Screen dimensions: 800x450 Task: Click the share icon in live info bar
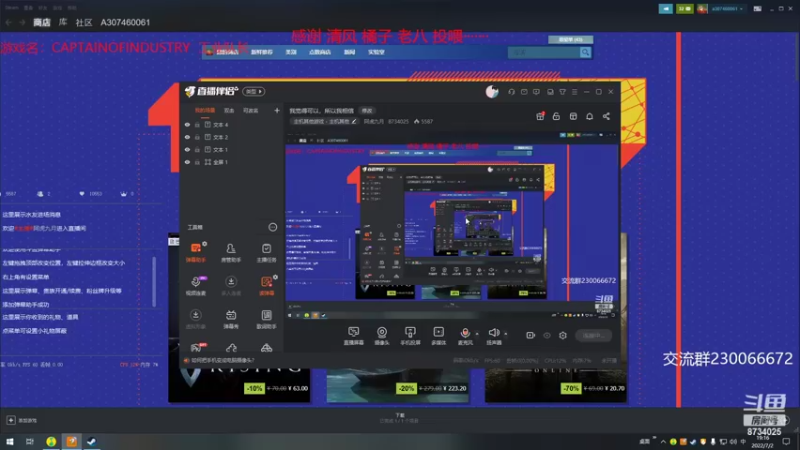tap(606, 116)
